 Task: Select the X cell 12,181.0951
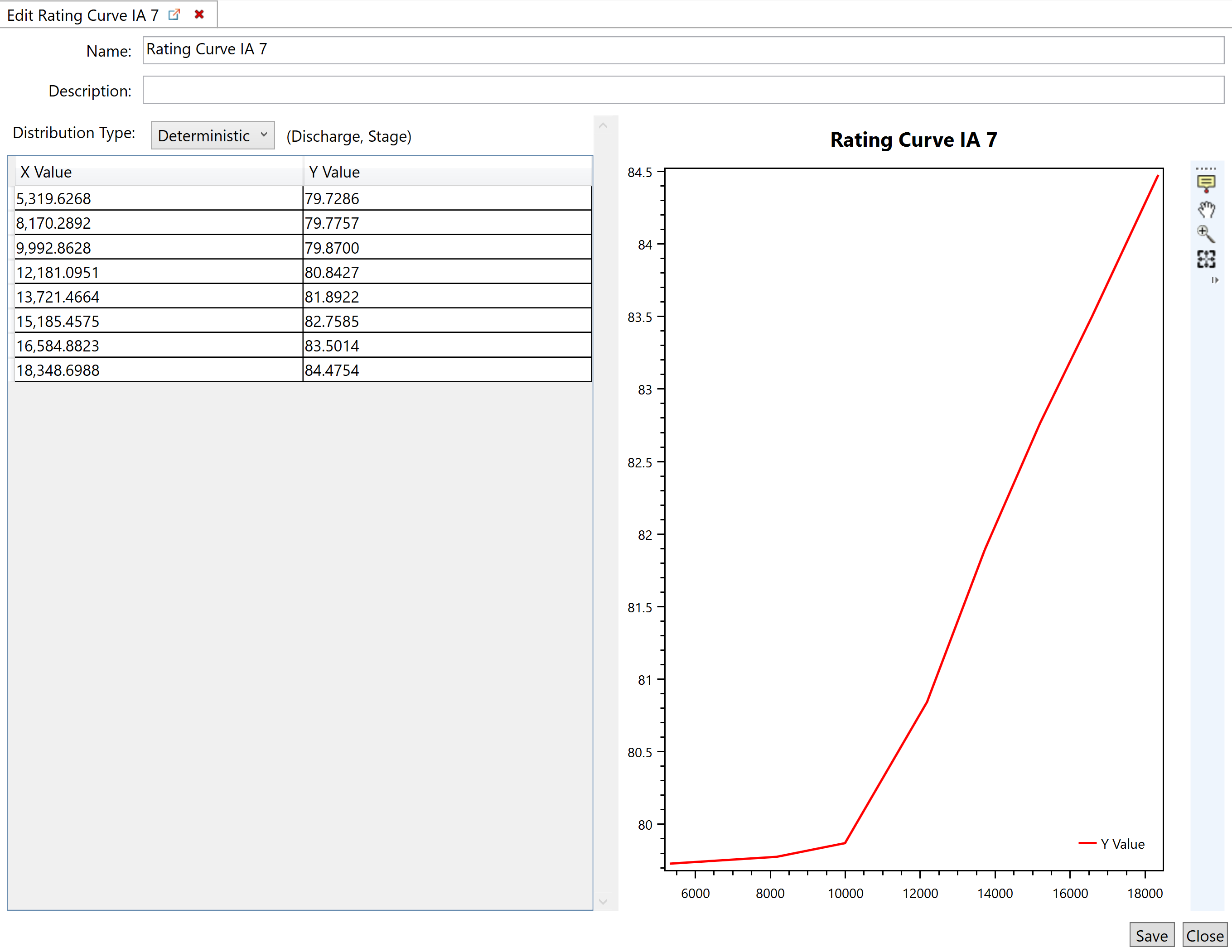159,272
